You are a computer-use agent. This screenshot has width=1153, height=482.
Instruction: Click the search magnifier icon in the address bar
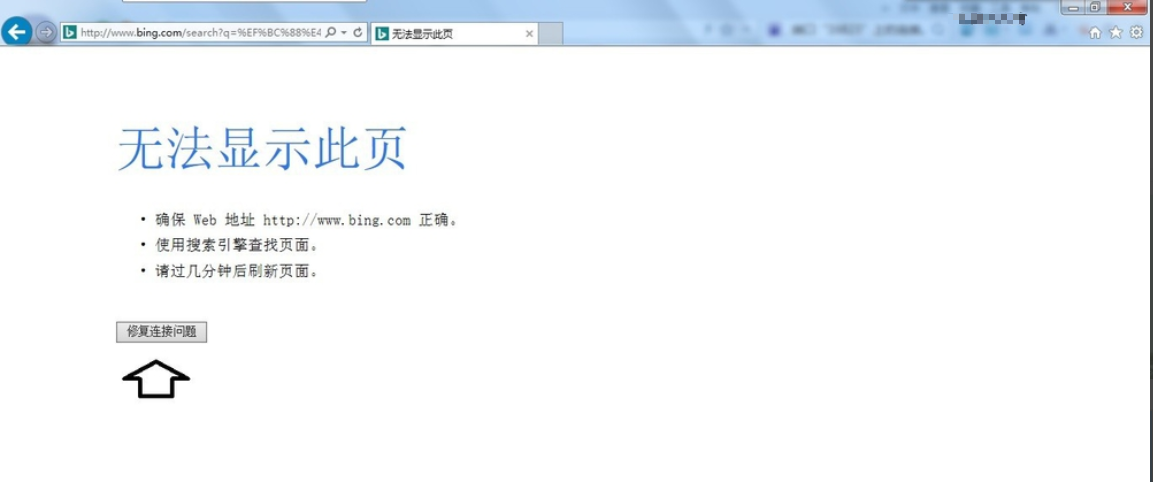(331, 32)
